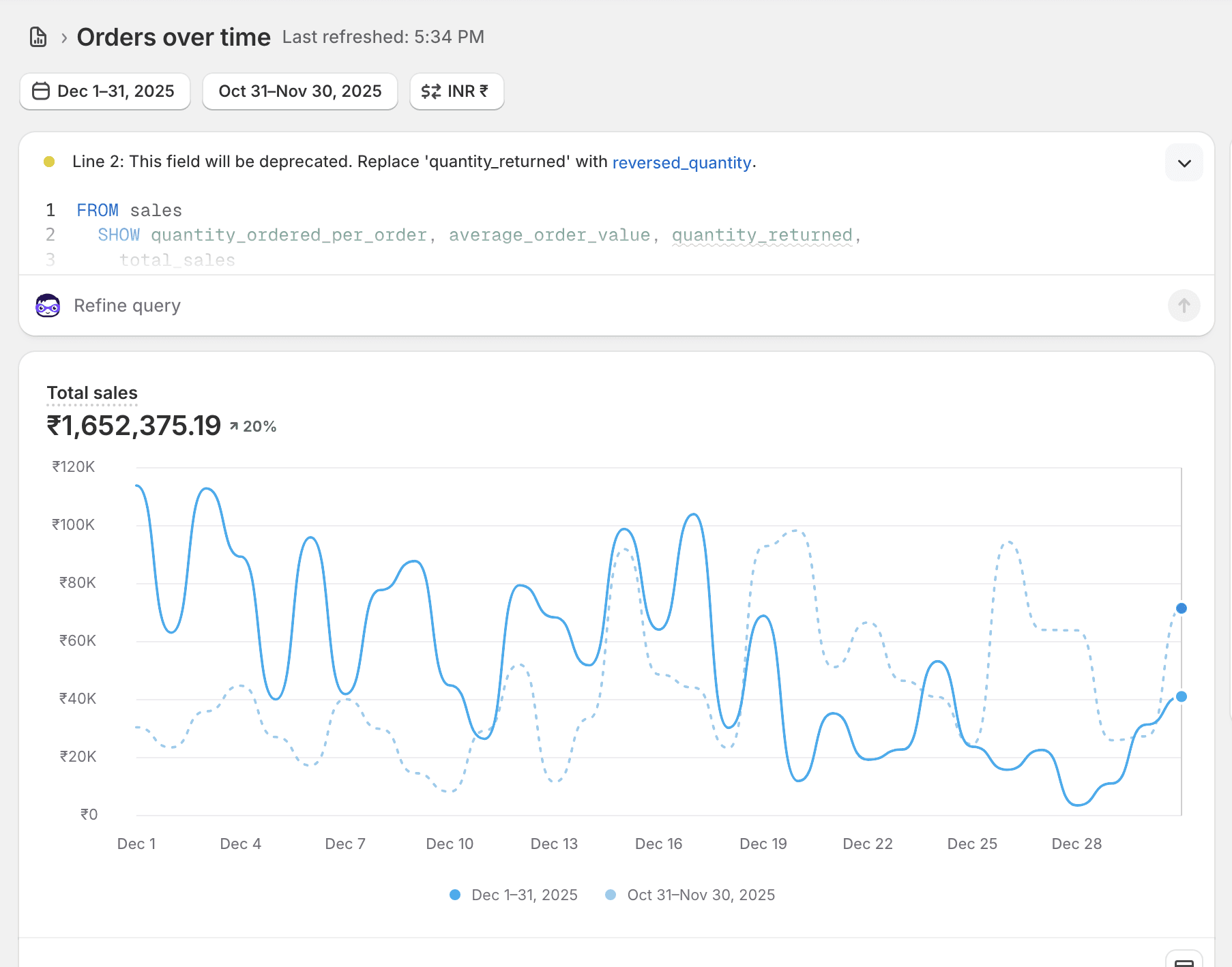This screenshot has width=1232, height=967.
Task: Click the Dec 28 axis label
Action: pyautogui.click(x=1076, y=844)
